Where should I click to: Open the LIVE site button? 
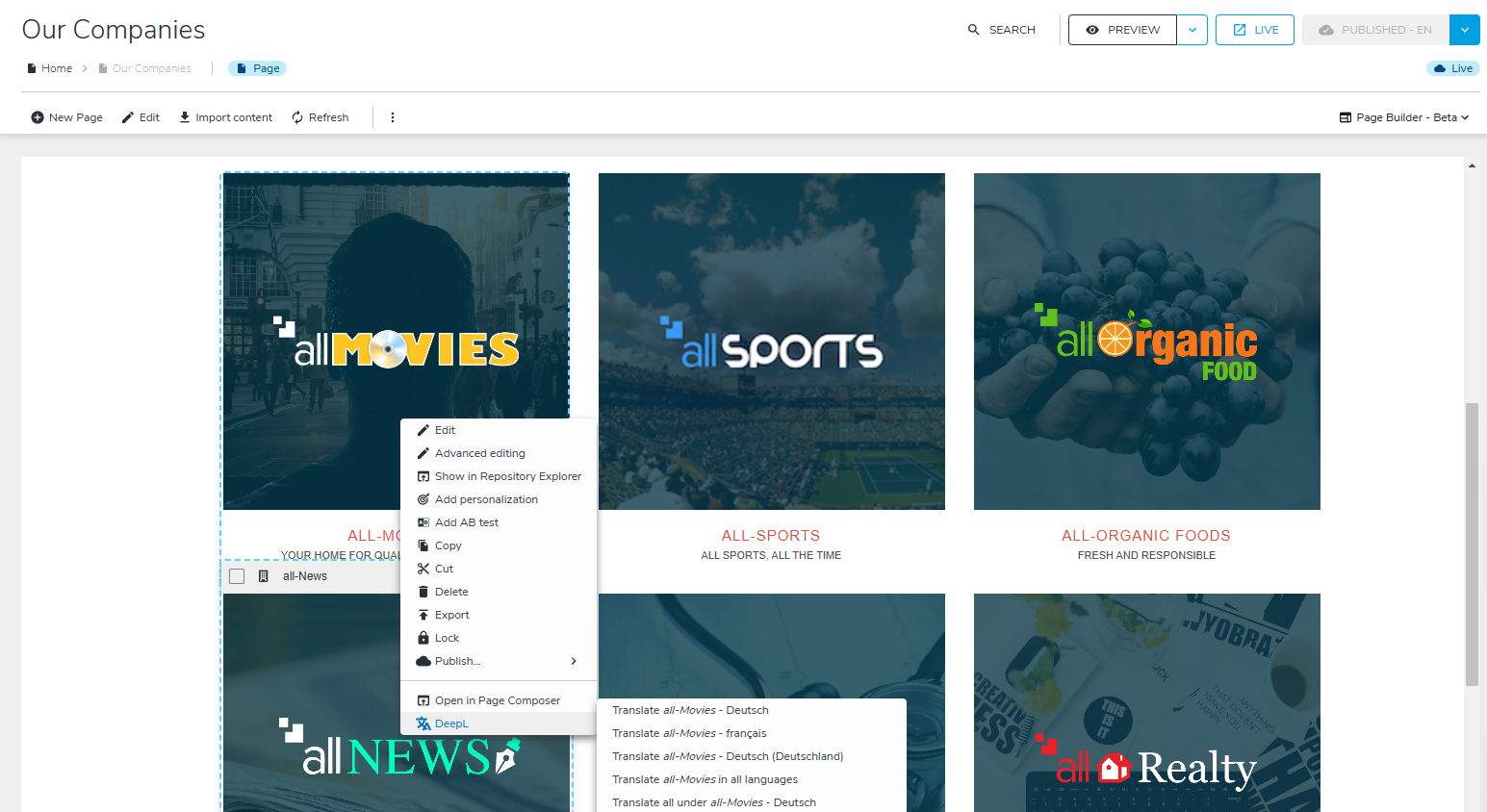[1255, 30]
